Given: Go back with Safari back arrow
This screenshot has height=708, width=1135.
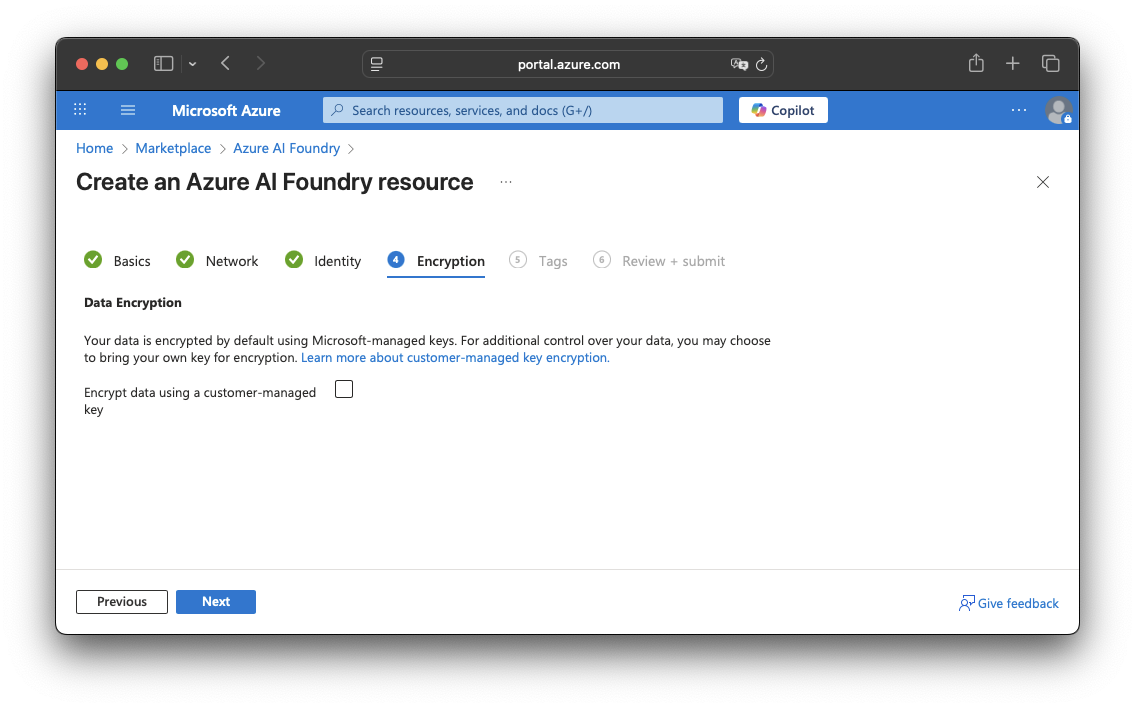Looking at the screenshot, I should [x=226, y=64].
